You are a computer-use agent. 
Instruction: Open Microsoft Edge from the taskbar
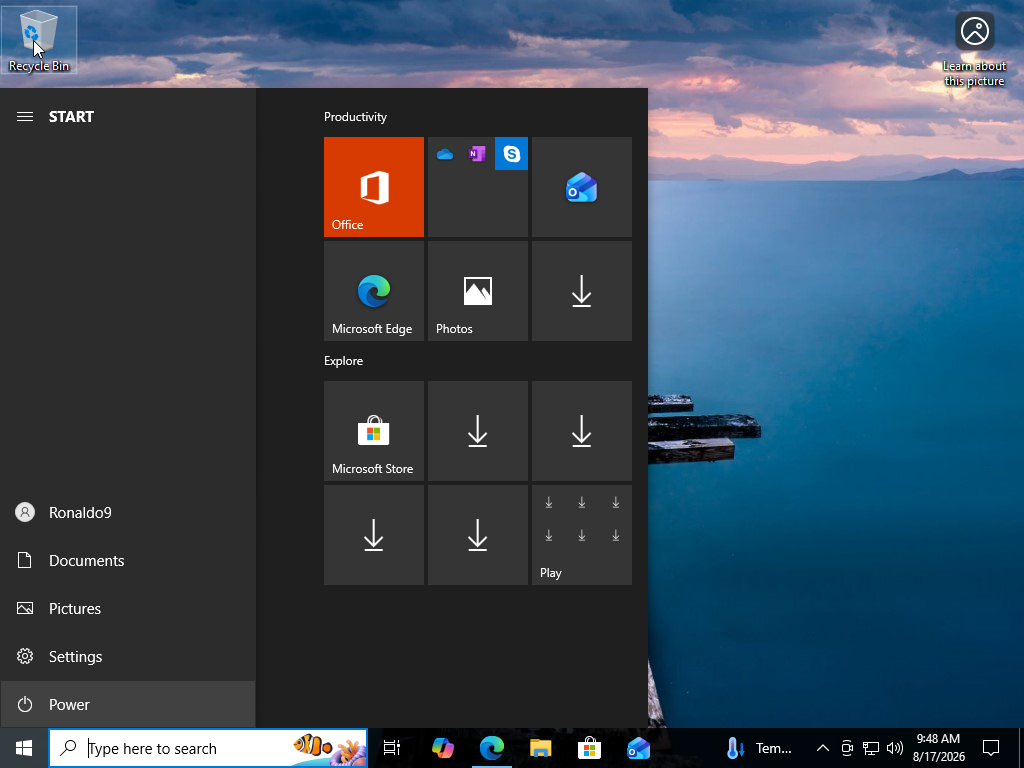point(492,748)
